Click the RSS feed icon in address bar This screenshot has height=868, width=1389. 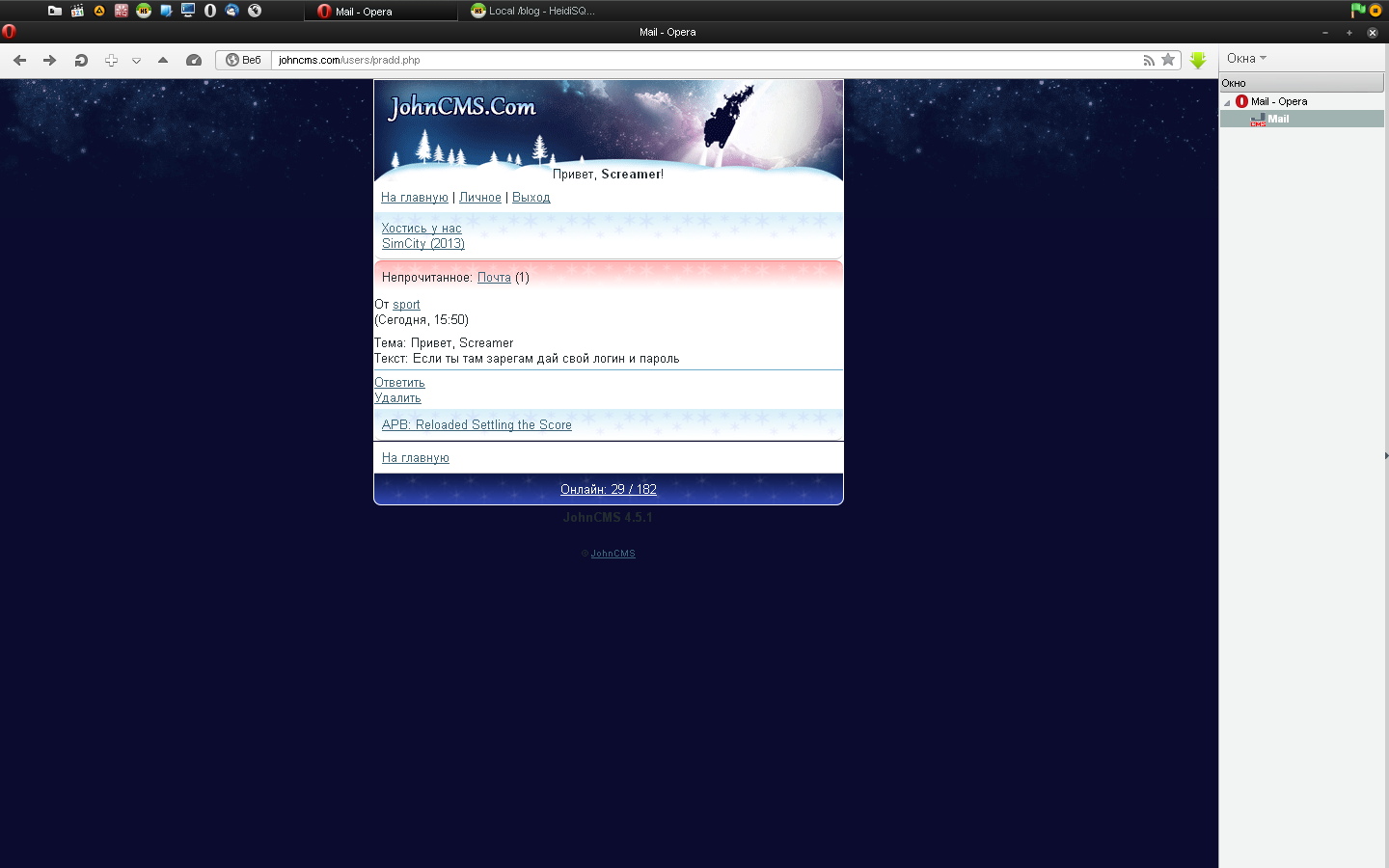pyautogui.click(x=1148, y=60)
